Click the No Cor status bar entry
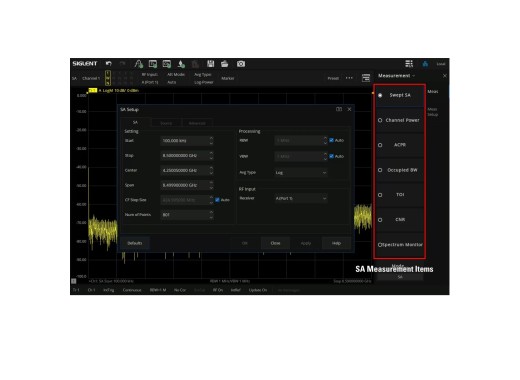 [180, 290]
